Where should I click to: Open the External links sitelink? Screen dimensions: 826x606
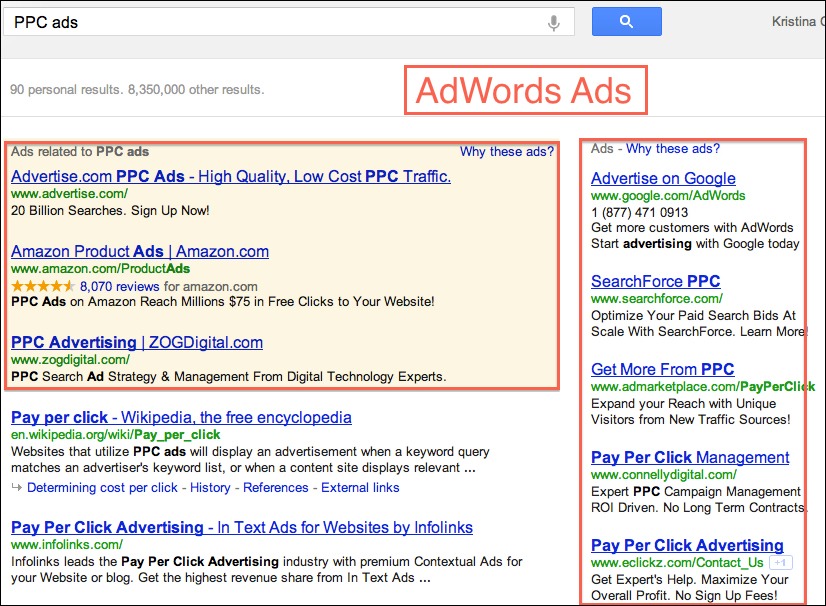[x=359, y=488]
